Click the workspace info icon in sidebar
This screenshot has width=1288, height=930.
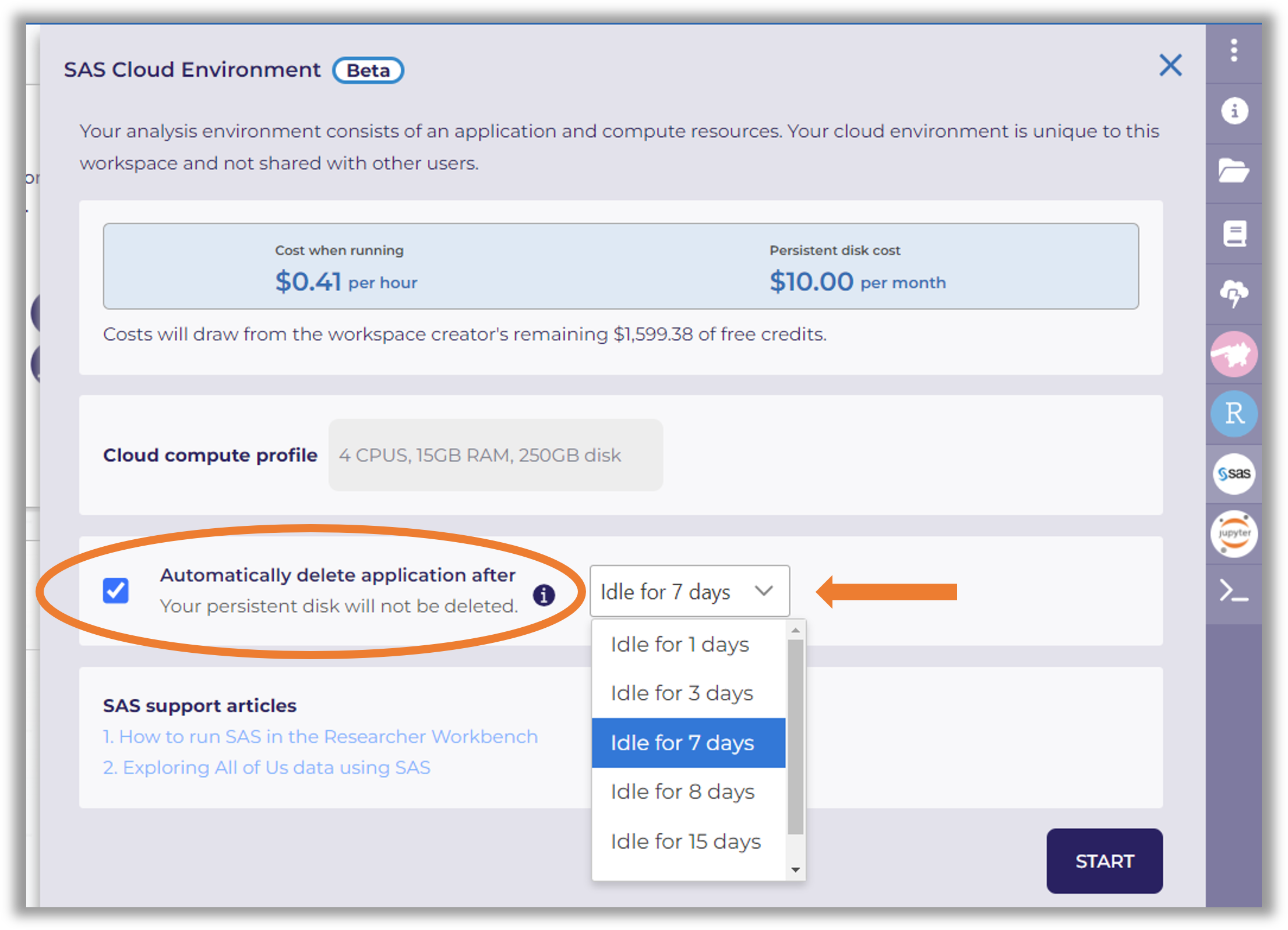[x=1234, y=111]
